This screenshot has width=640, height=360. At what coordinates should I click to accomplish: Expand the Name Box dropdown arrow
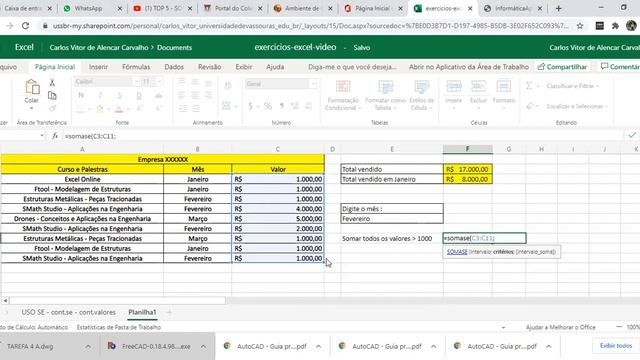pyautogui.click(x=42, y=136)
